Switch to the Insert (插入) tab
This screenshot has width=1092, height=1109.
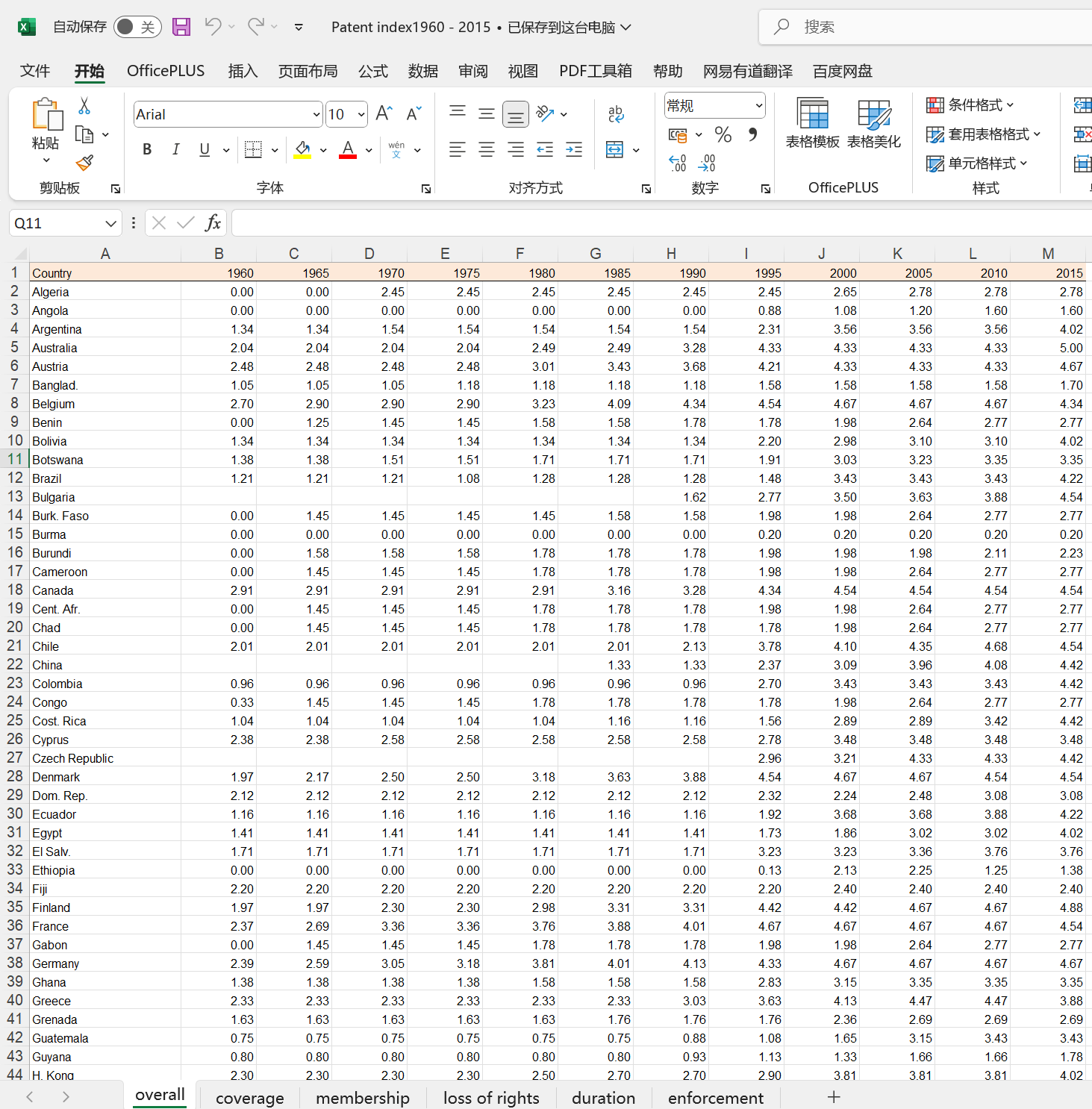(243, 71)
